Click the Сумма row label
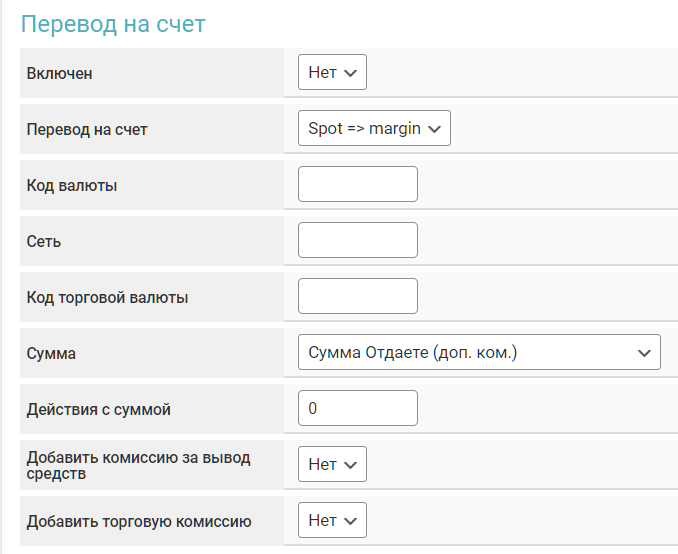Screen dimensions: 678x554 51,353
